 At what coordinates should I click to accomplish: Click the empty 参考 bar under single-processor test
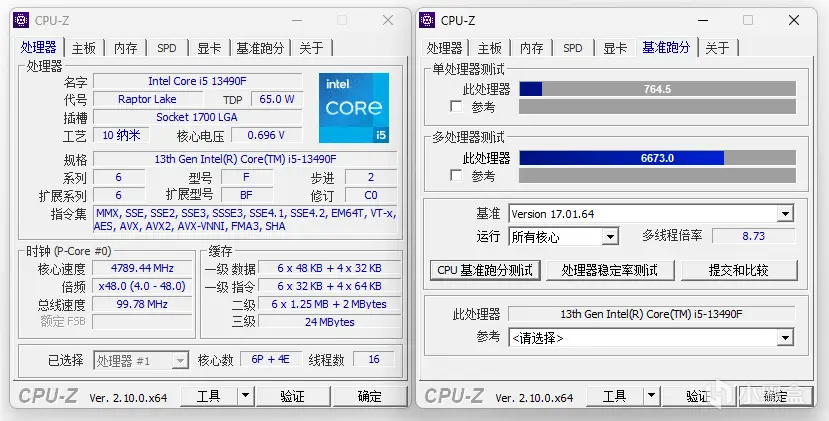pyautogui.click(x=657, y=106)
